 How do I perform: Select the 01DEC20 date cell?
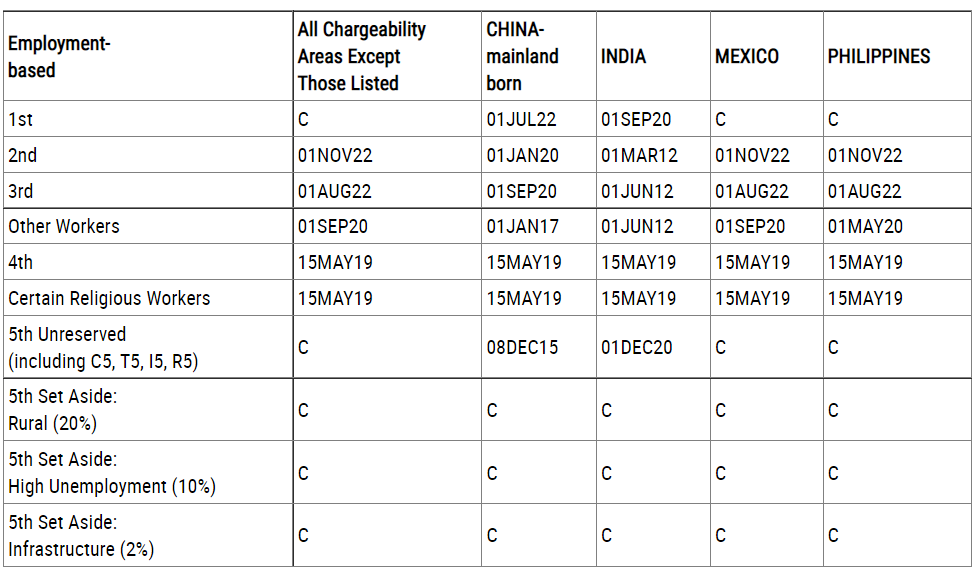[636, 348]
